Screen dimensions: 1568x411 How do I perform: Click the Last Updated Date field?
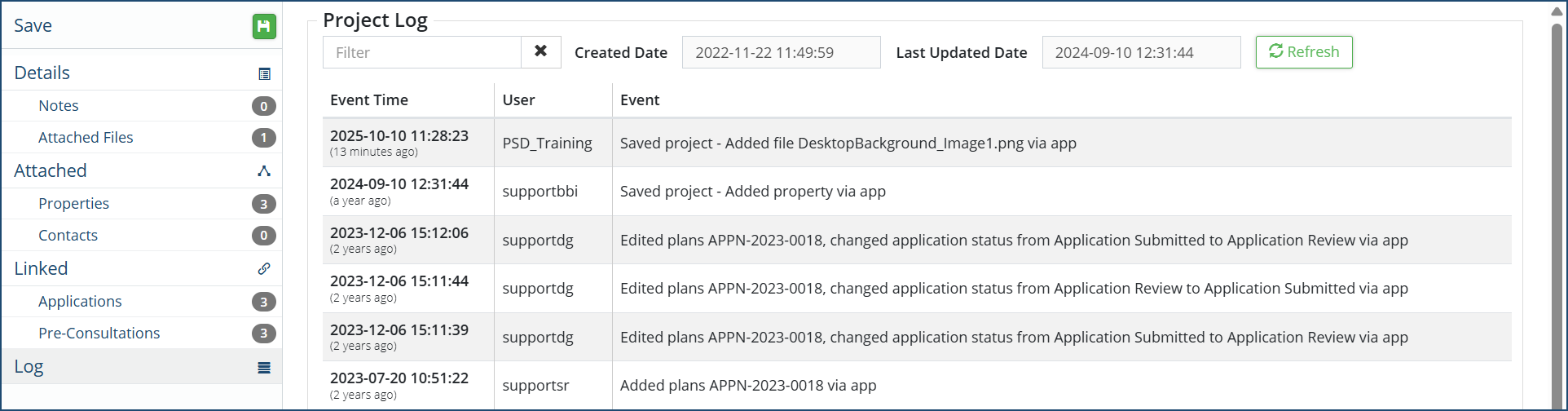click(x=1140, y=52)
